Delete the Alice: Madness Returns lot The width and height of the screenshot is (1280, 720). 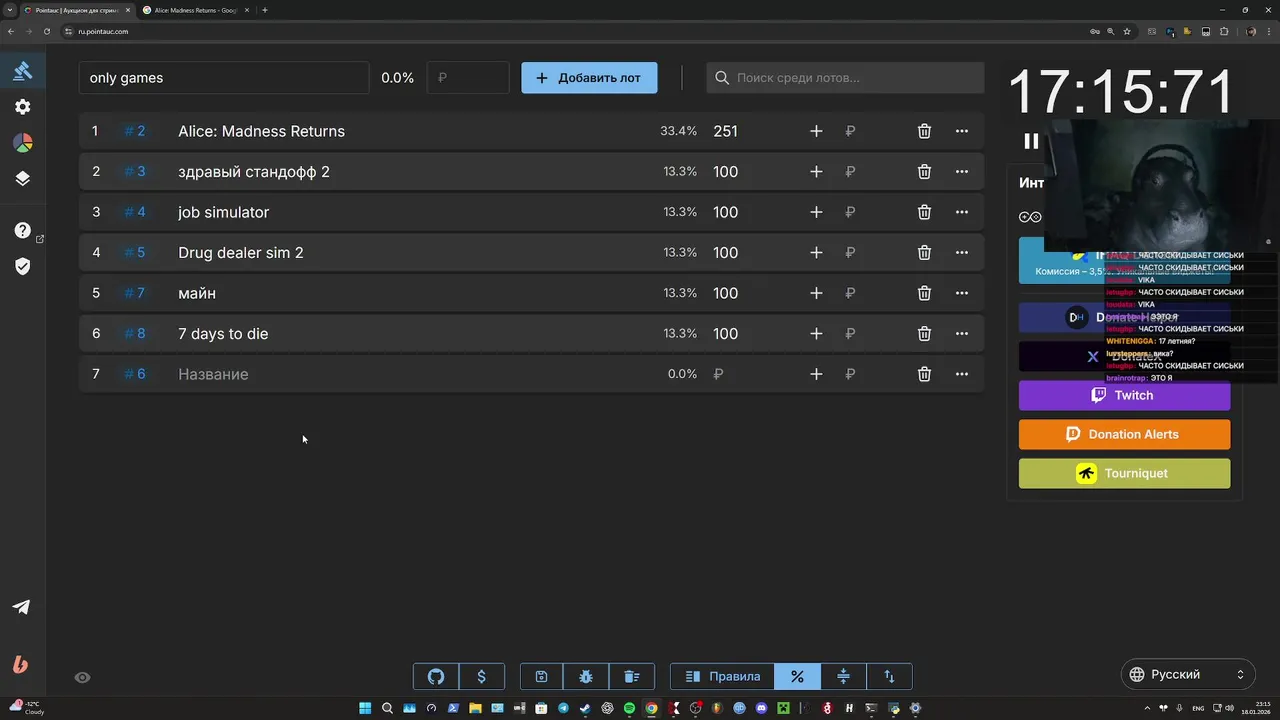(924, 131)
